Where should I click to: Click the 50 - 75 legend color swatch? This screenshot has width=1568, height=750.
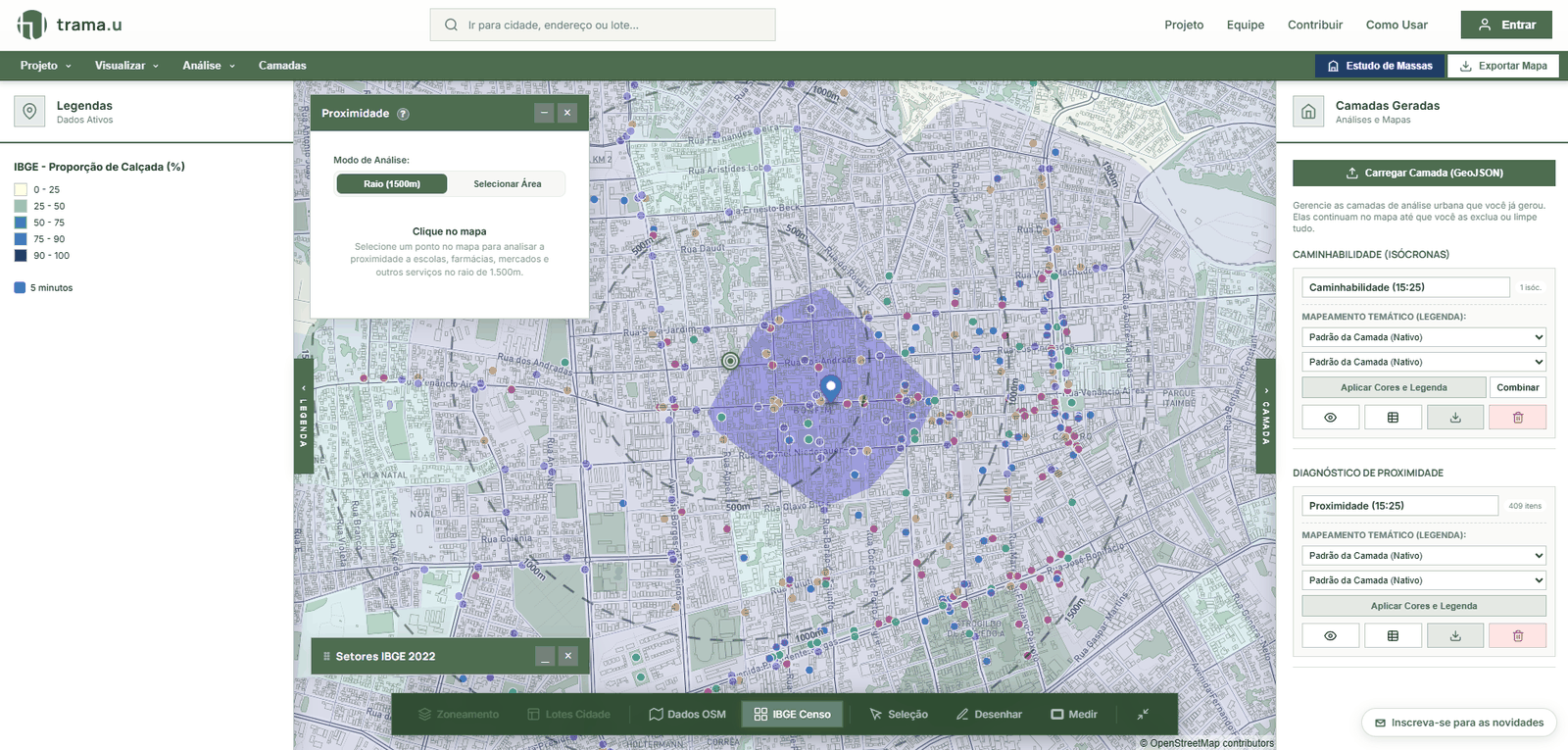click(21, 223)
